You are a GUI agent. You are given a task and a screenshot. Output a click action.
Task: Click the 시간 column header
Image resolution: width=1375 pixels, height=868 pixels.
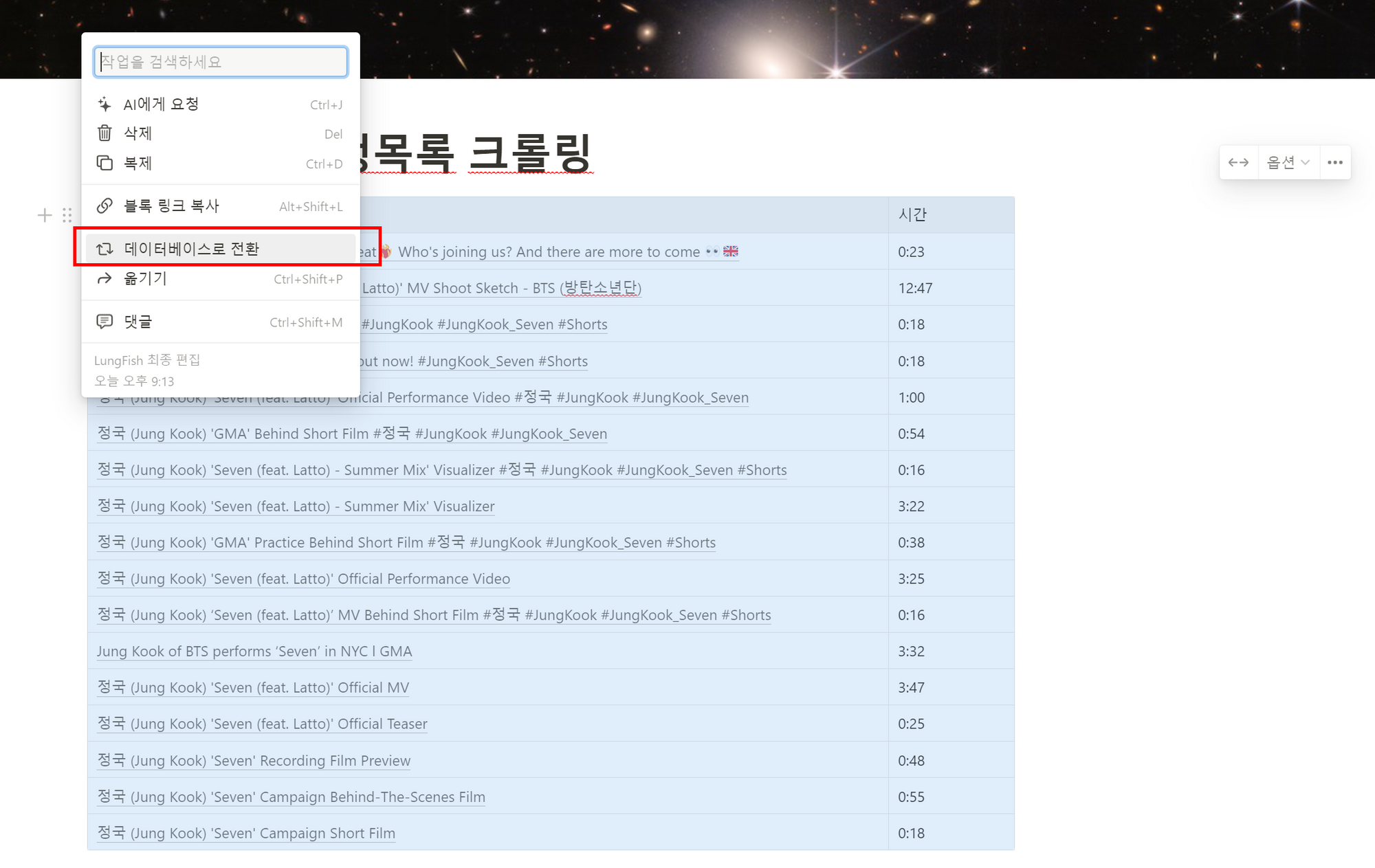coord(912,215)
